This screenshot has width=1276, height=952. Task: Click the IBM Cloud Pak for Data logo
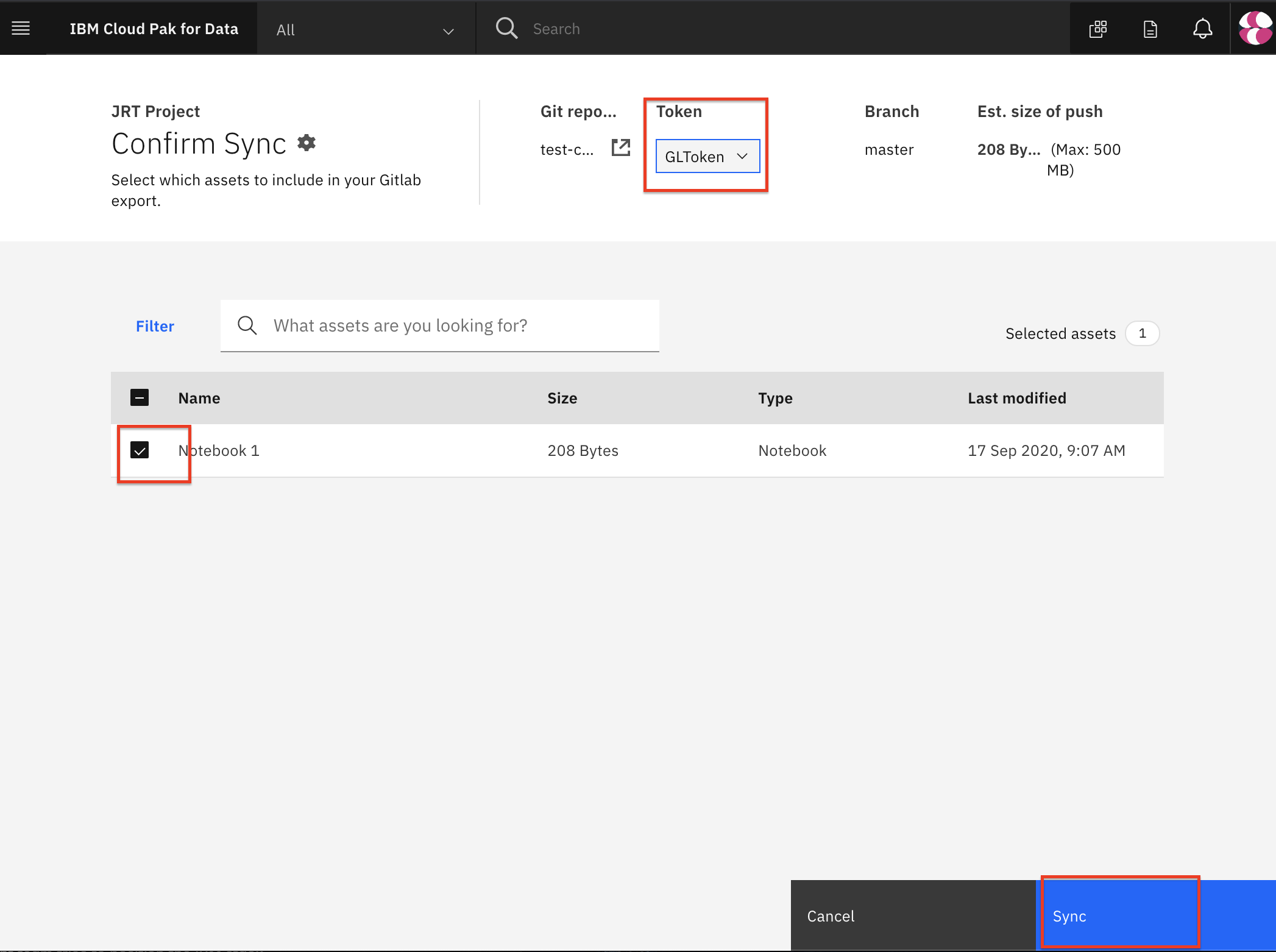point(155,28)
